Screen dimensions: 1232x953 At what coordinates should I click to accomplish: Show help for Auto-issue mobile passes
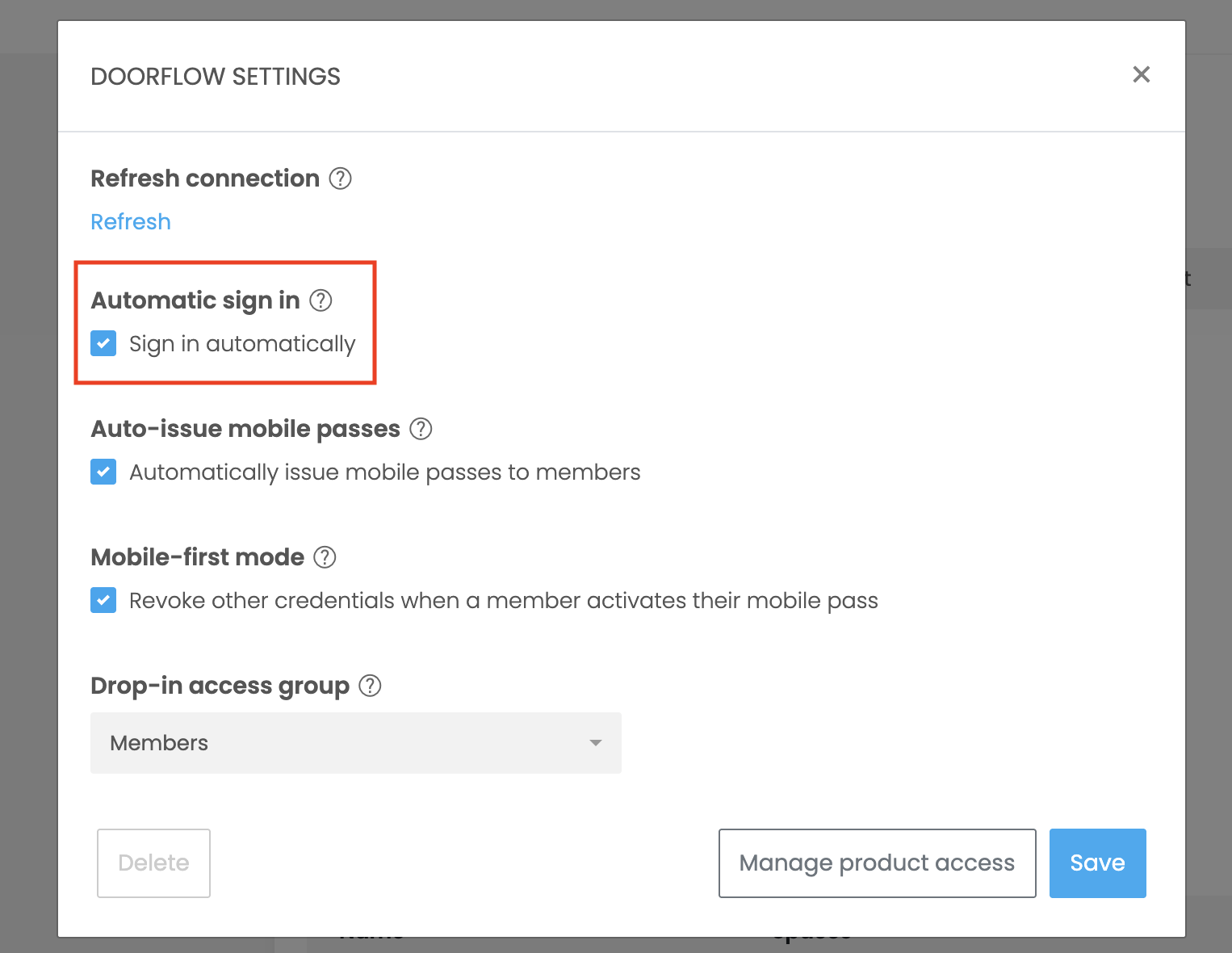point(421,429)
